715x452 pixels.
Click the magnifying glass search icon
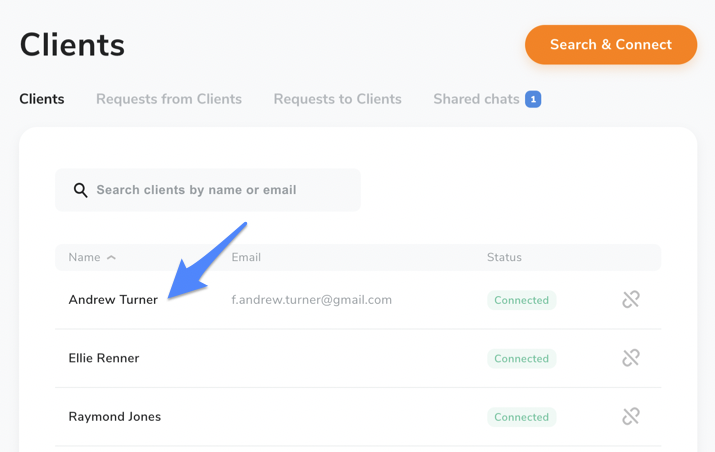[81, 190]
